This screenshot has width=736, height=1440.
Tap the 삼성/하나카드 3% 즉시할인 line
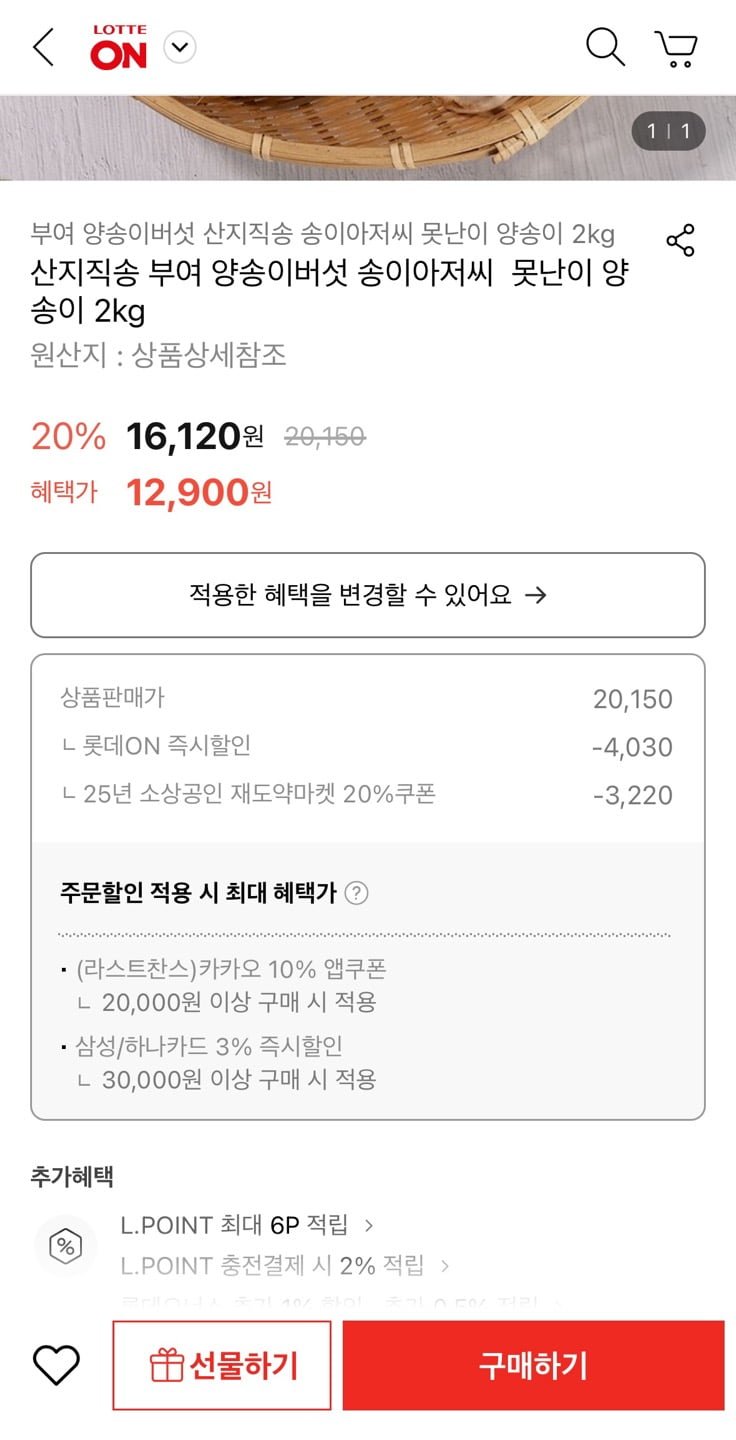pos(208,1046)
